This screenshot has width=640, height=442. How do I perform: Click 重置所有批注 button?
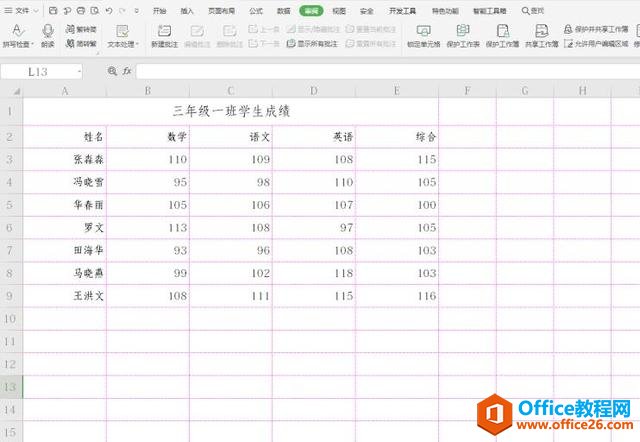(371, 43)
